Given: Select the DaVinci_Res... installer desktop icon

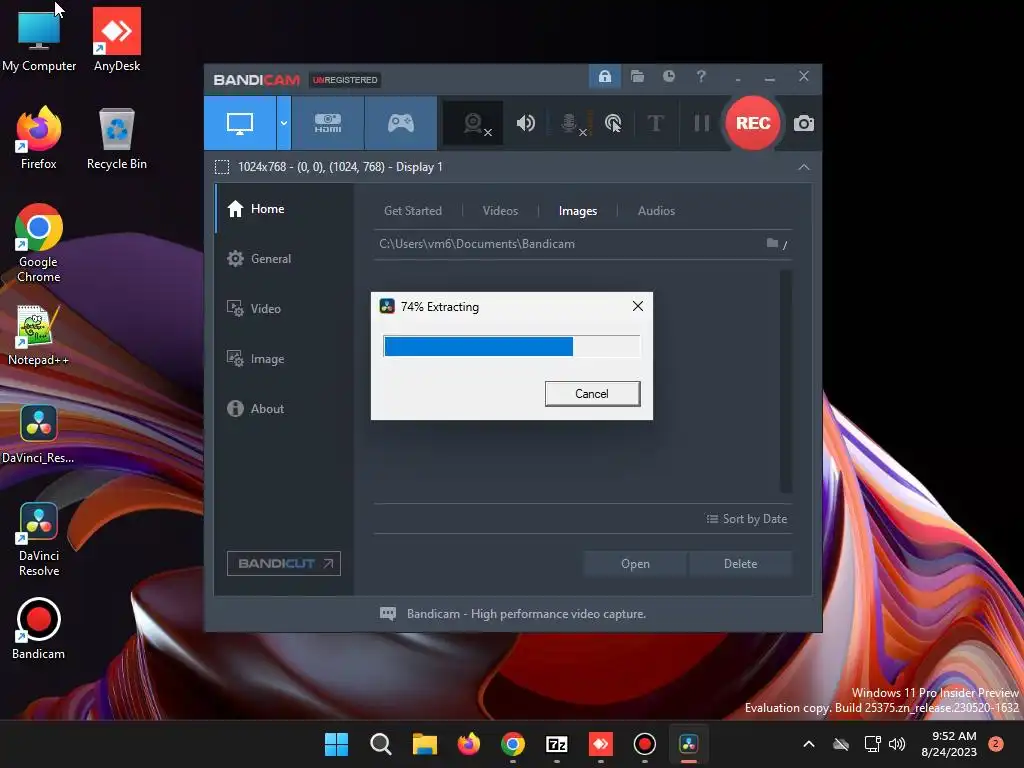Looking at the screenshot, I should (x=38, y=434).
